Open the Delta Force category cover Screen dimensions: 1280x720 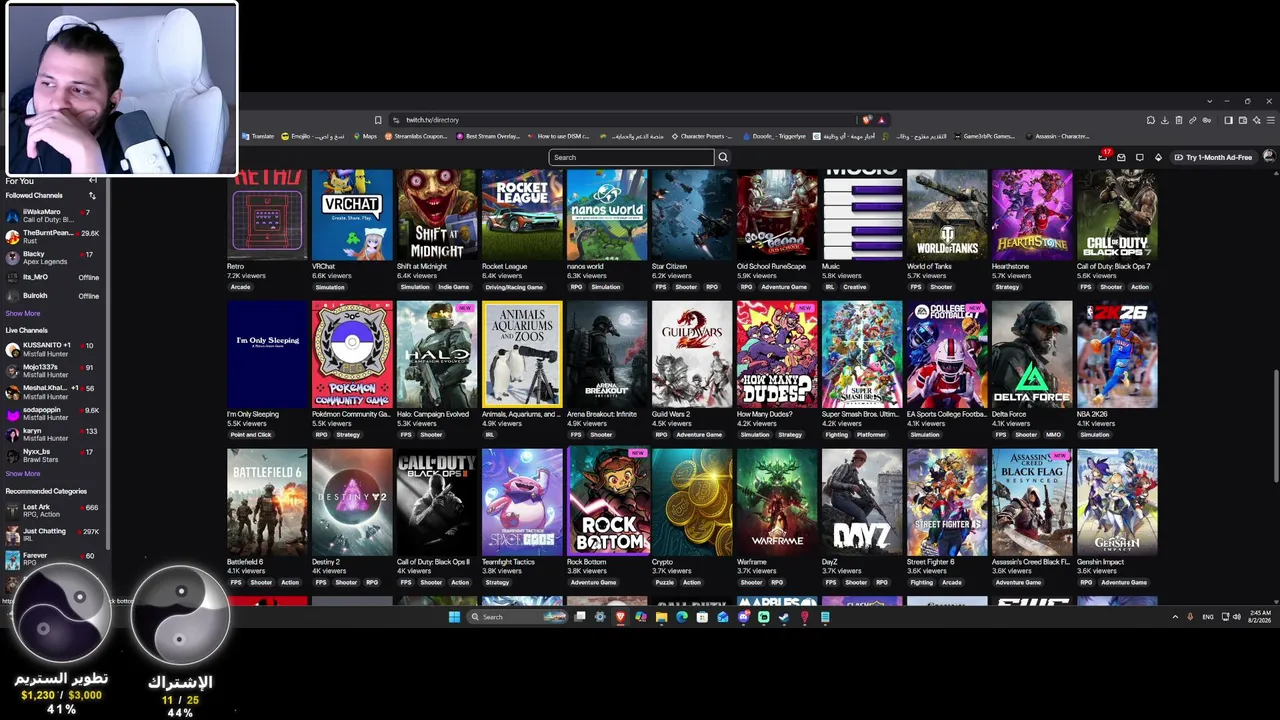[x=1032, y=355]
